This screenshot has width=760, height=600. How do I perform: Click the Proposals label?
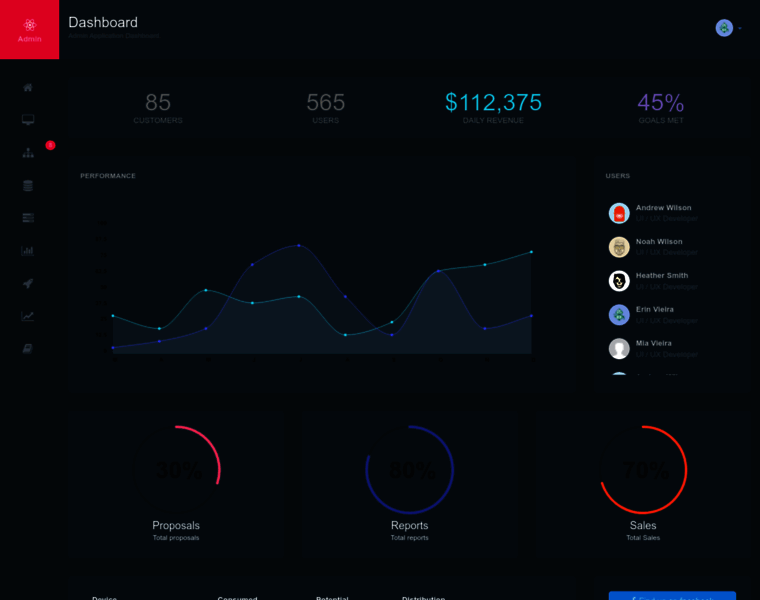pyautogui.click(x=176, y=525)
